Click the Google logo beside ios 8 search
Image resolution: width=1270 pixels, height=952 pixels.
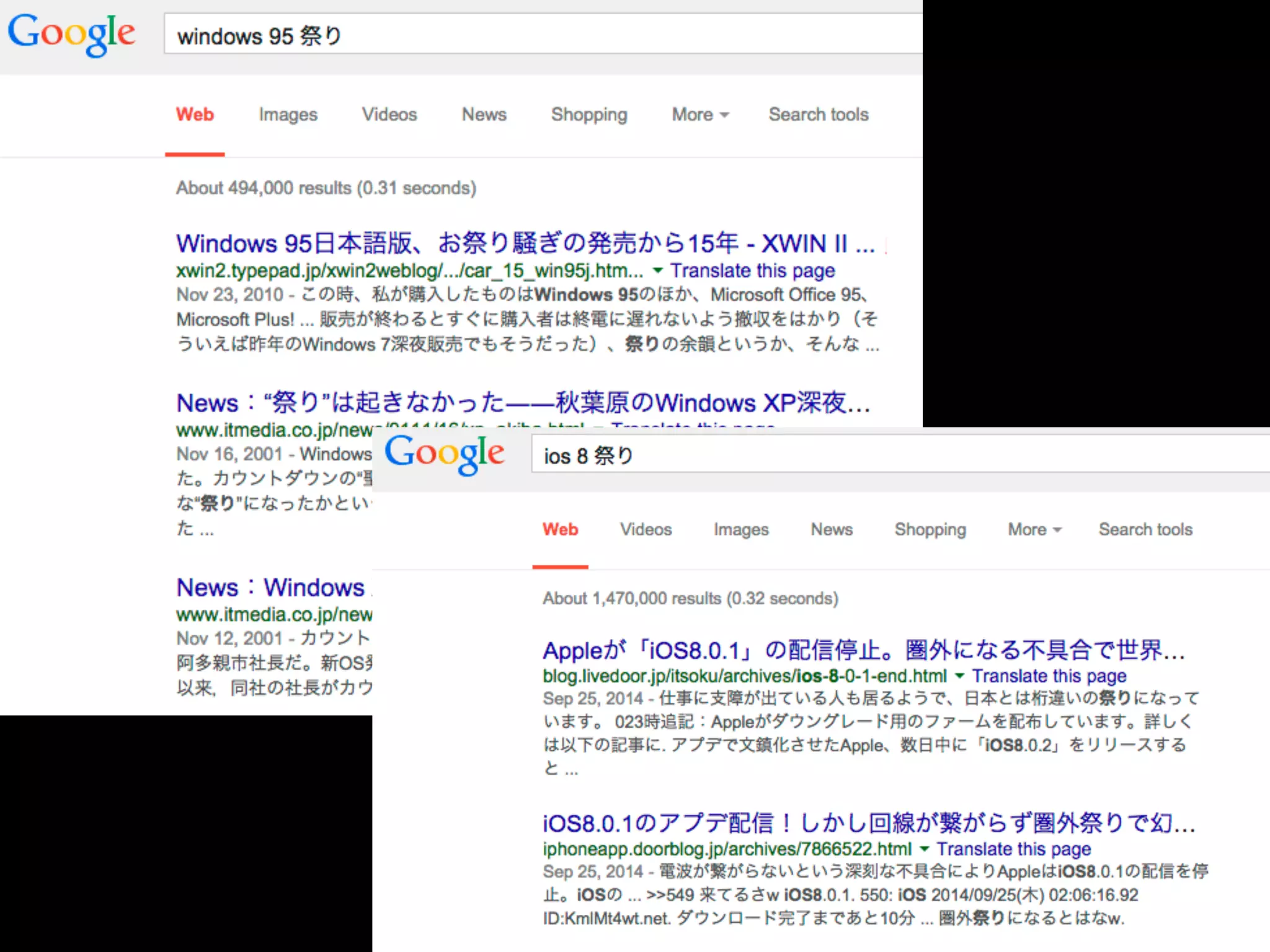coord(444,454)
